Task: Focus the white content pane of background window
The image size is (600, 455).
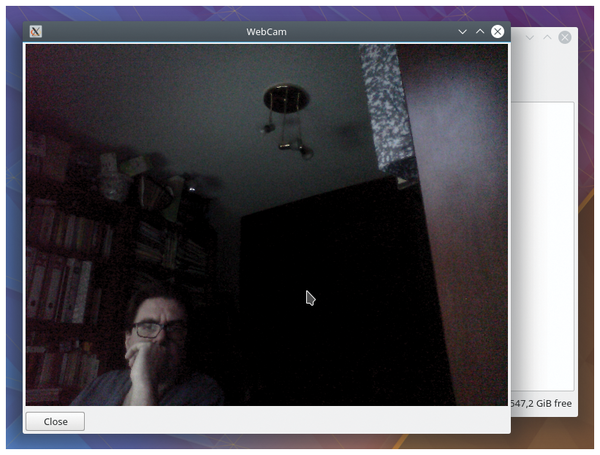Action: tap(542, 240)
